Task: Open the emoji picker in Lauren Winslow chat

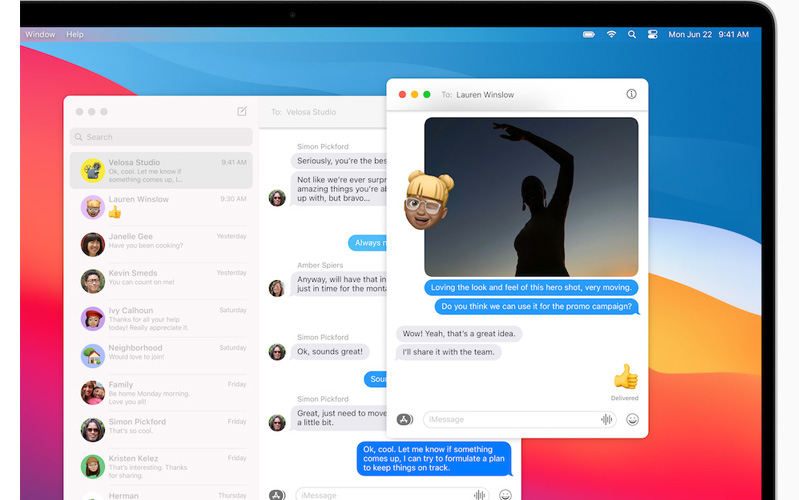Action: pyautogui.click(x=632, y=420)
